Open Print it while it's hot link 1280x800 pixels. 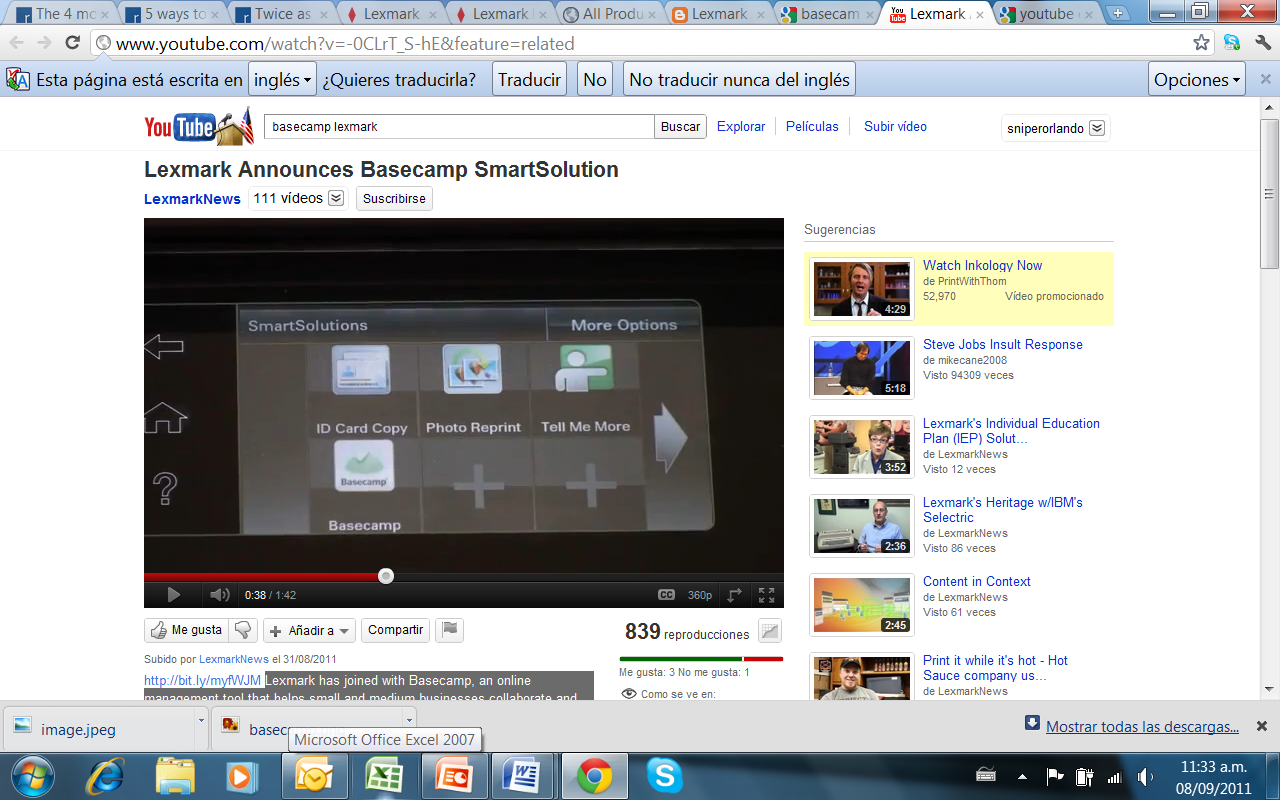(995, 668)
